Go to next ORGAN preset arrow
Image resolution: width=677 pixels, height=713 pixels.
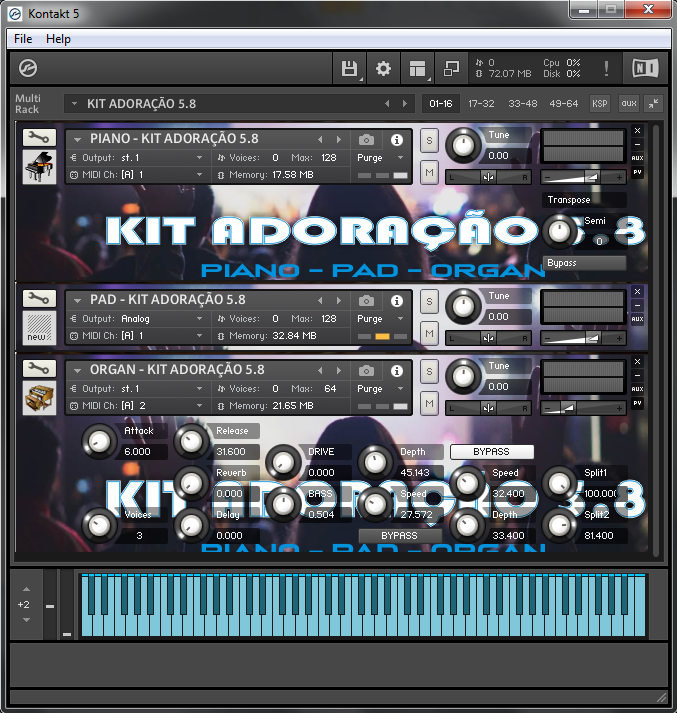point(339,371)
